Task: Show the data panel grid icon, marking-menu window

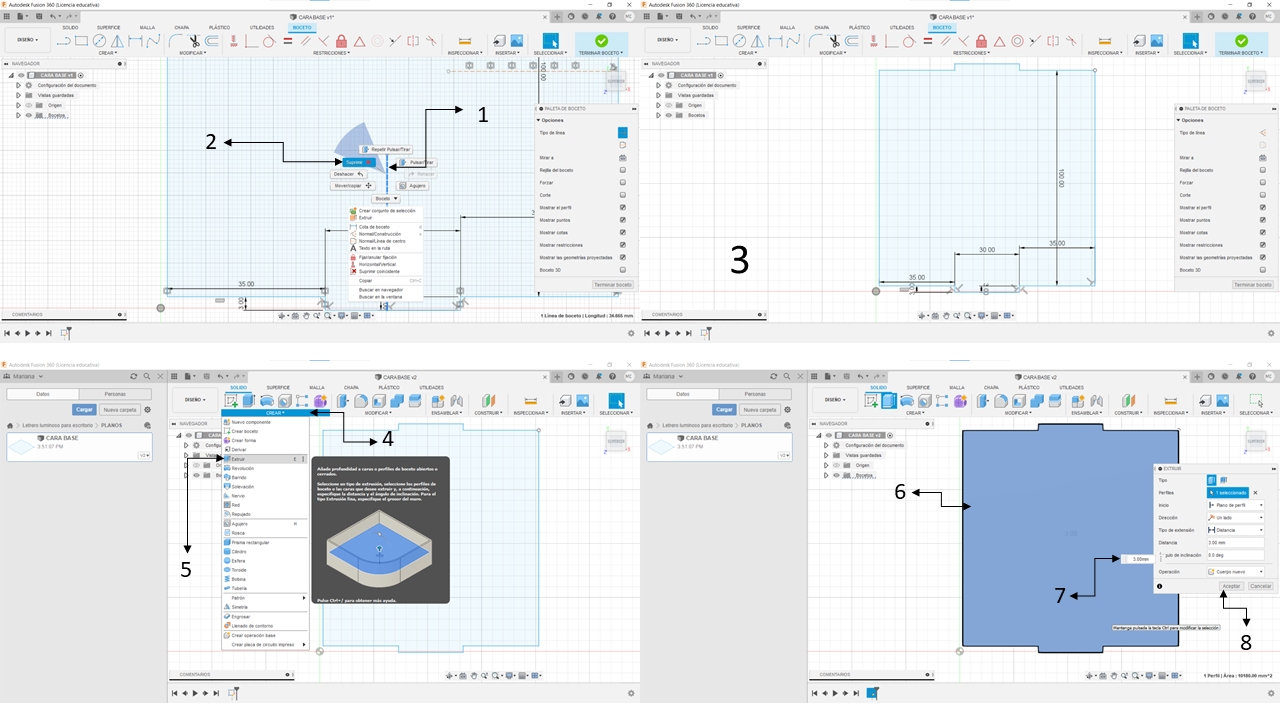Action: (9, 17)
